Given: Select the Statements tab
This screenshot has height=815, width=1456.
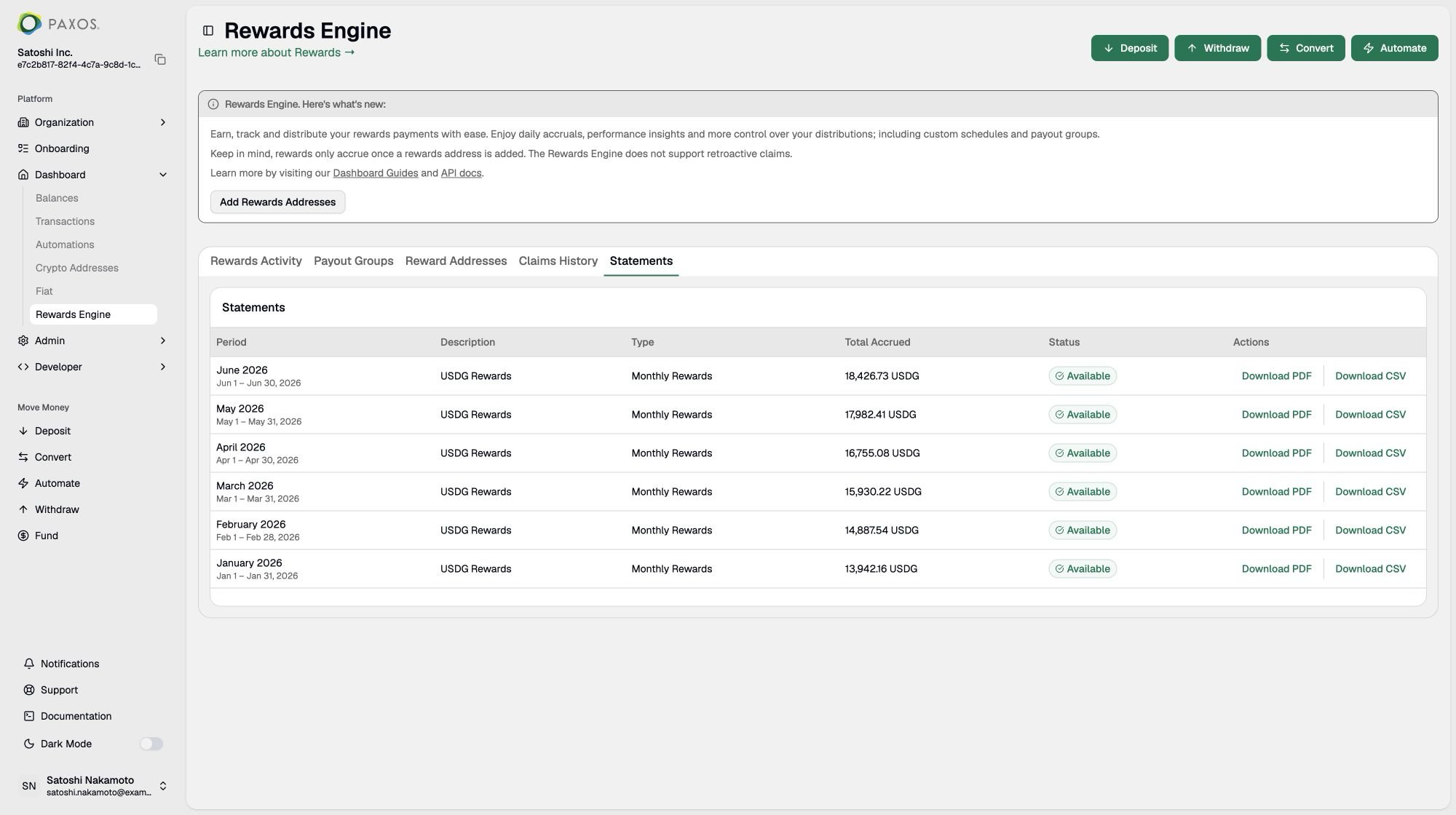Looking at the screenshot, I should tap(641, 261).
